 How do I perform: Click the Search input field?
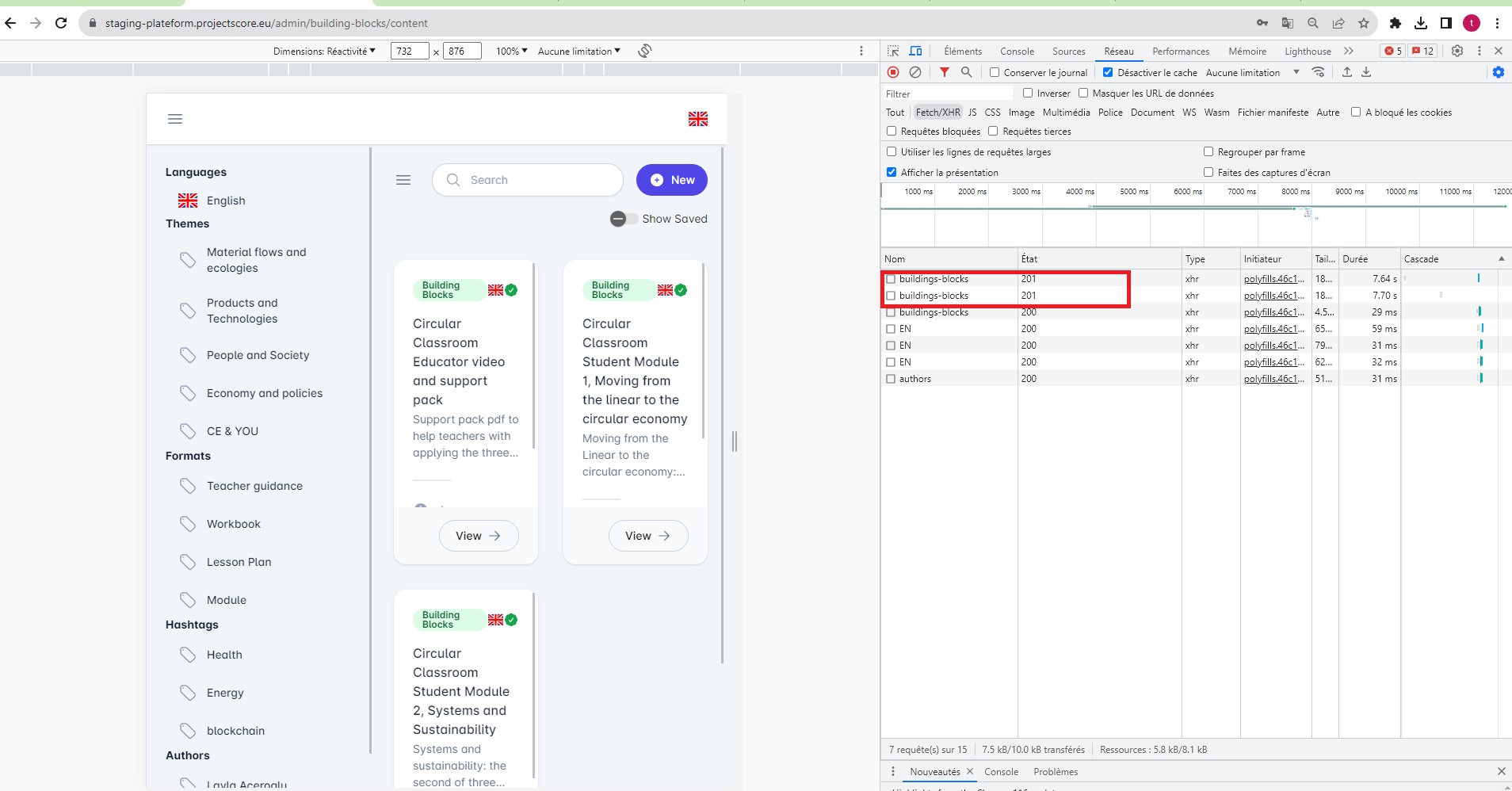[539, 180]
